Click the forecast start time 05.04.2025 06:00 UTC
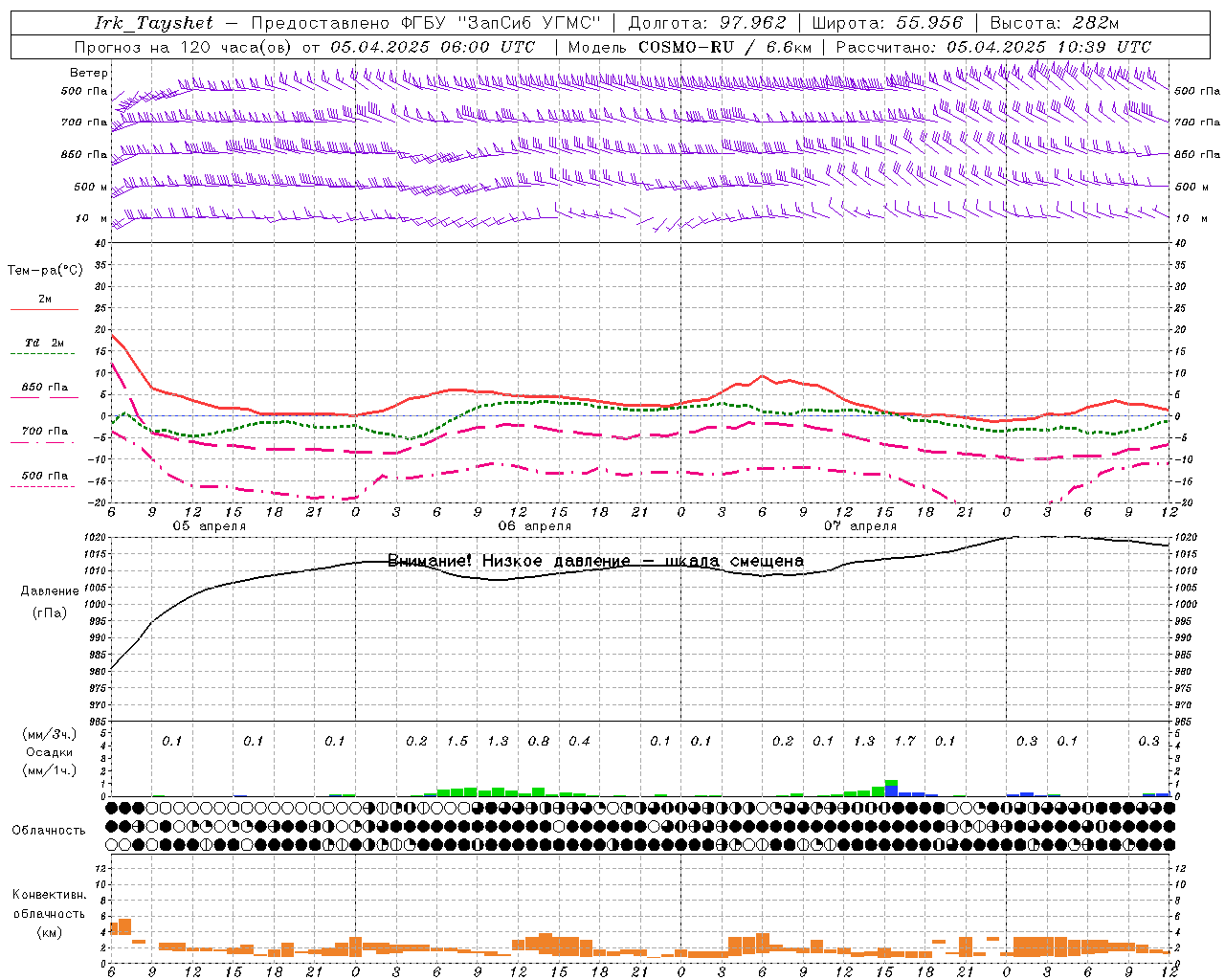The image size is (1225, 980). [433, 47]
